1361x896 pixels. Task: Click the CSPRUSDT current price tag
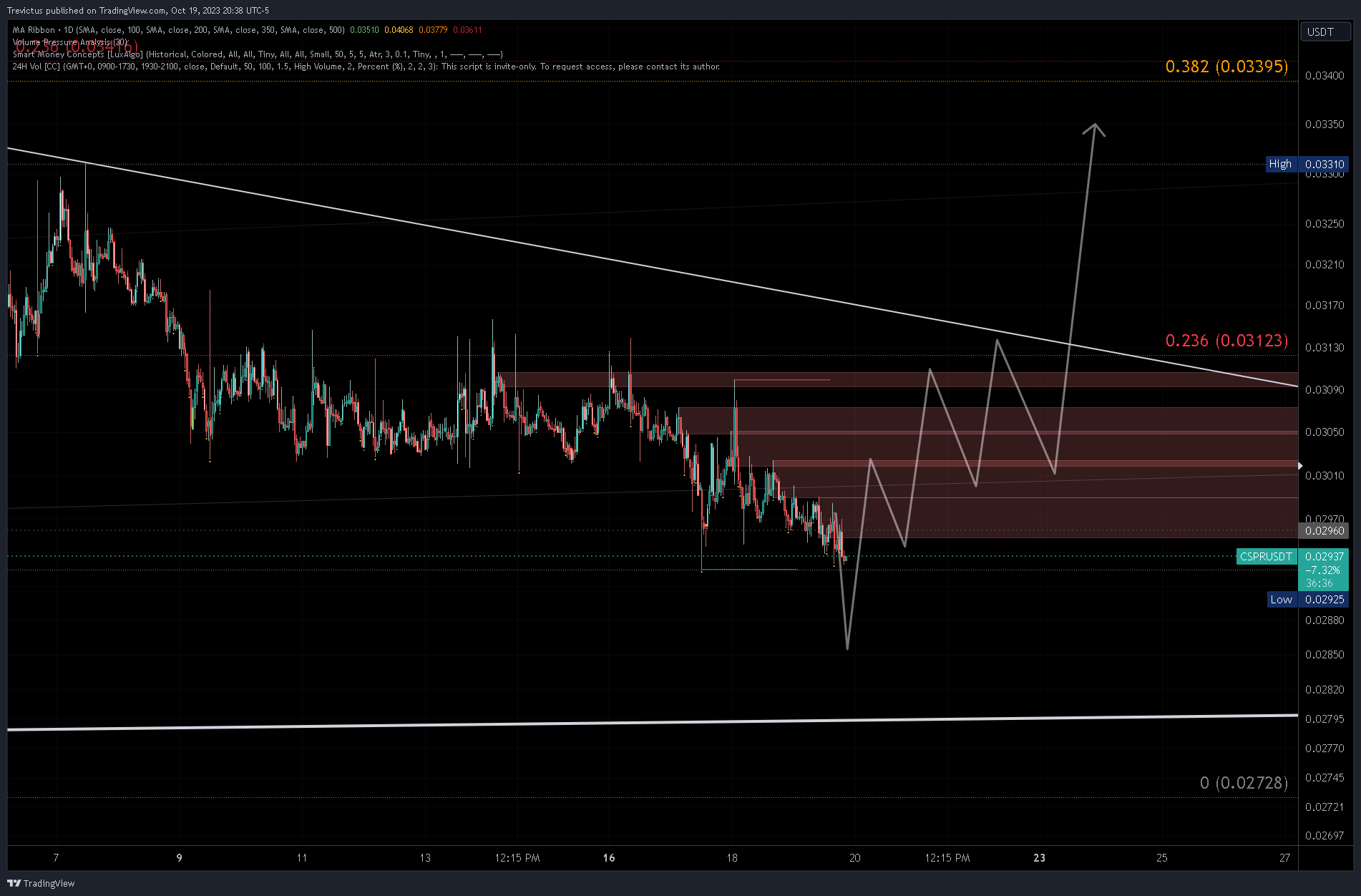(1267, 557)
